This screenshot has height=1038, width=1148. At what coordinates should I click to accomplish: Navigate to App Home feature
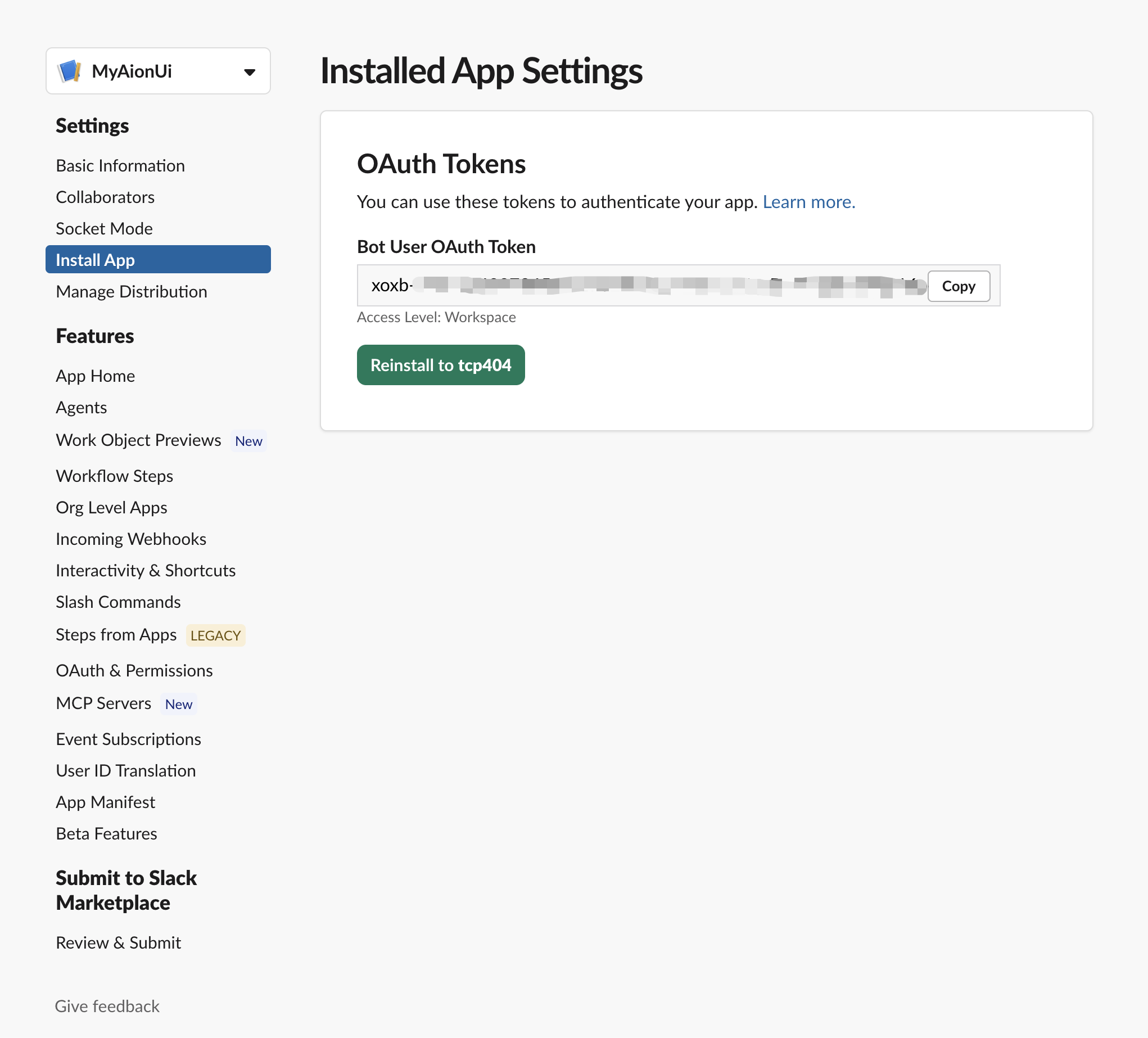95,376
